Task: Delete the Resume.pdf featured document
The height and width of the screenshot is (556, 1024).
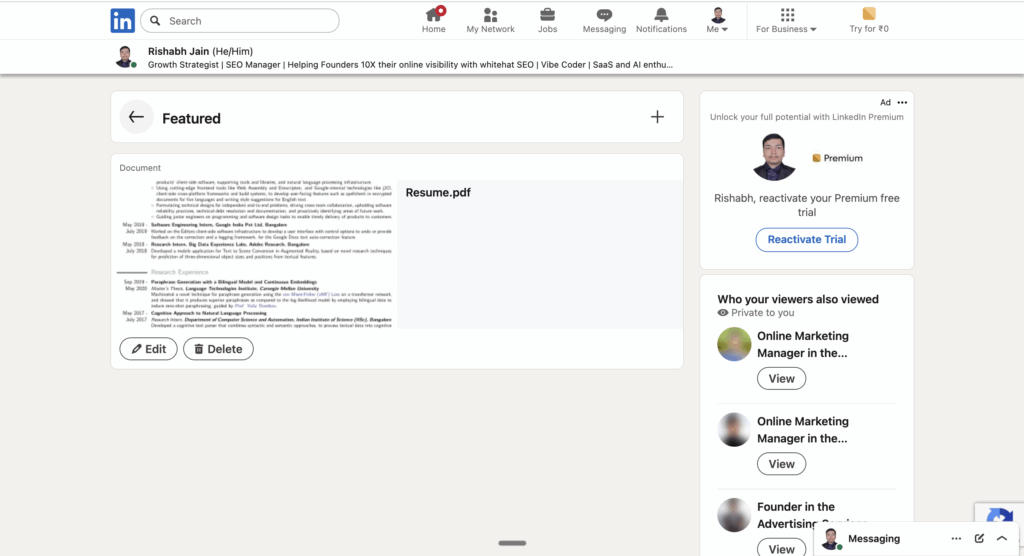Action: pyautogui.click(x=218, y=349)
